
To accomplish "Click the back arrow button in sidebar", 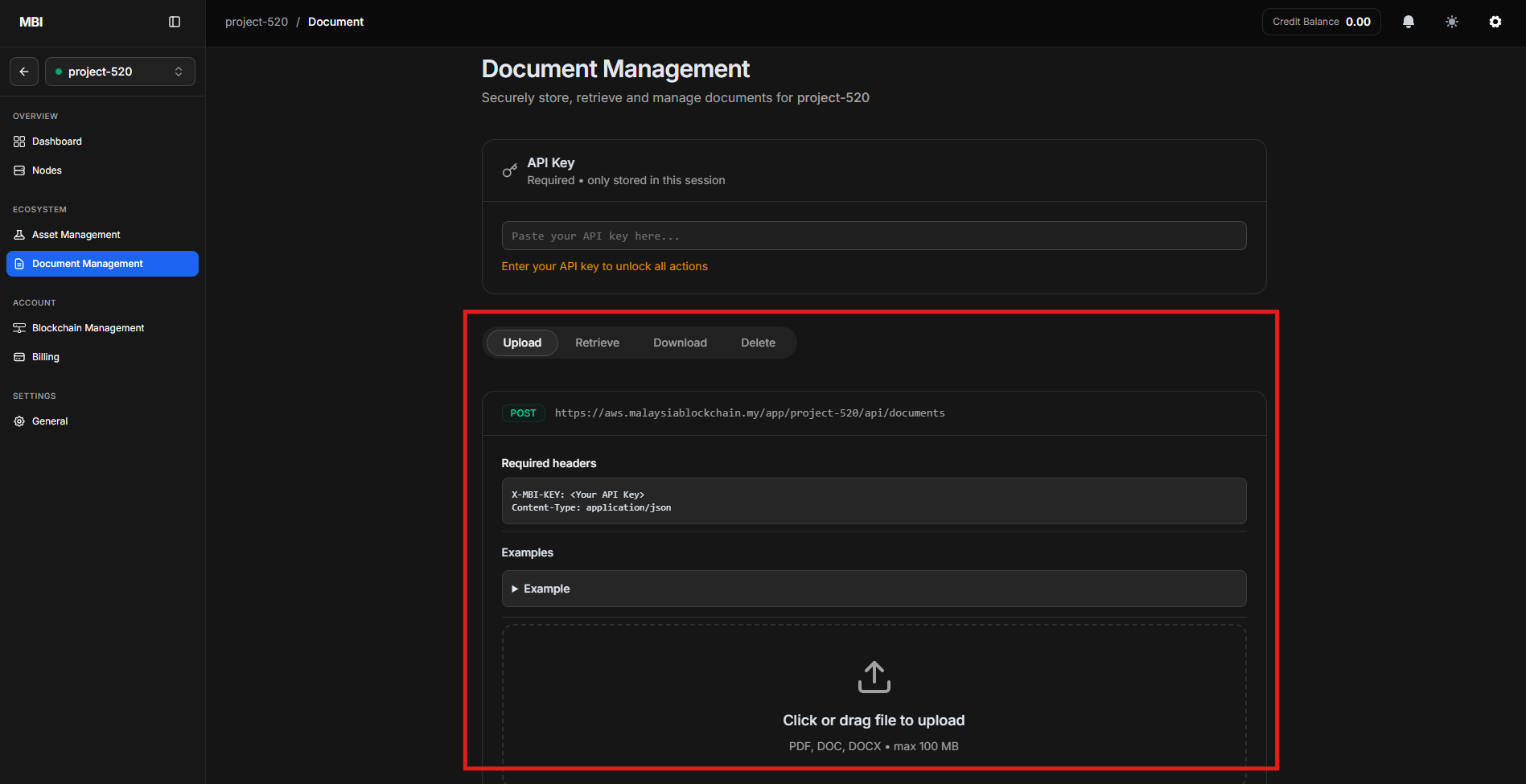I will tap(24, 72).
